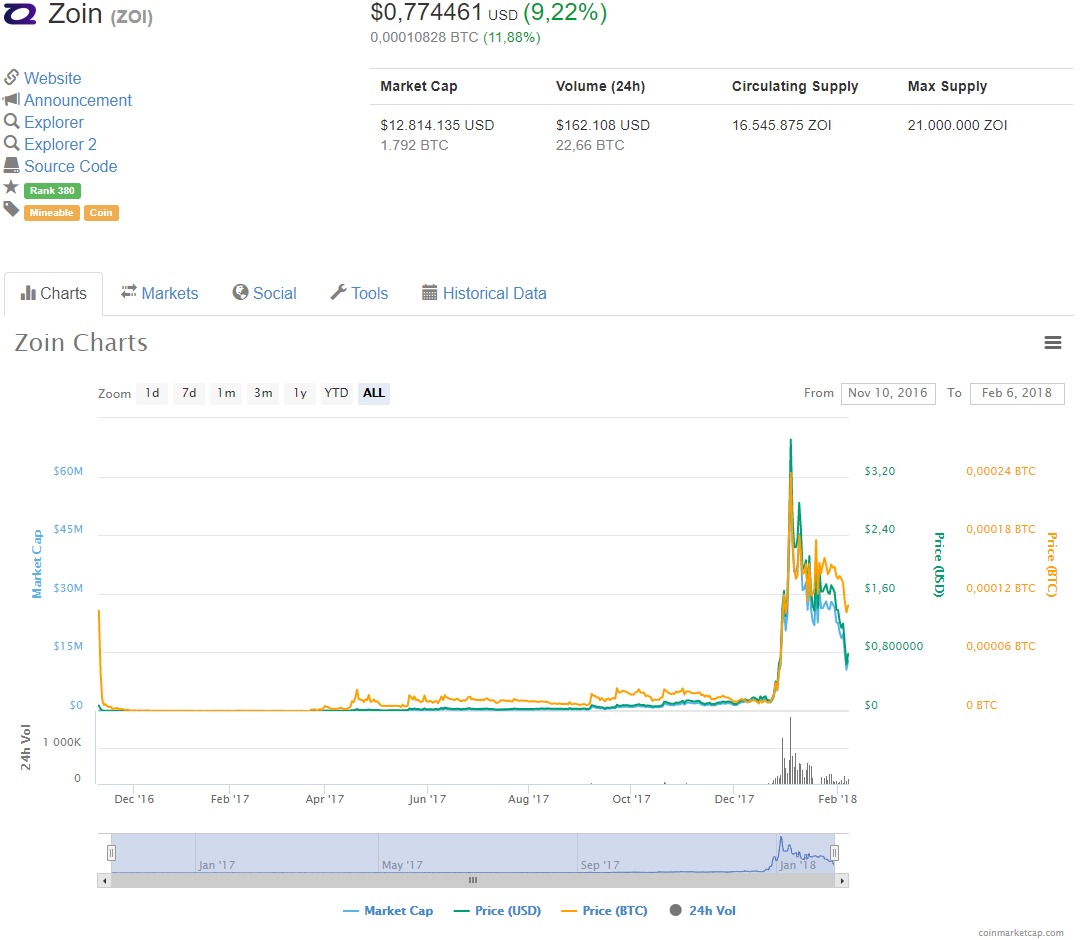Toggle 24h Vol series in legend
Image resolution: width=1089 pixels, height=940 pixels.
click(702, 911)
